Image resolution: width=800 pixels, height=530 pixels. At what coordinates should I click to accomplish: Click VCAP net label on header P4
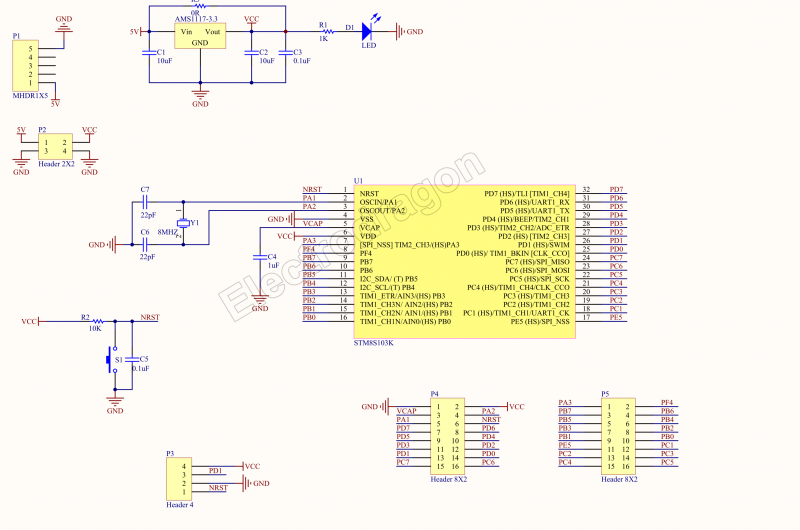pyautogui.click(x=407, y=411)
